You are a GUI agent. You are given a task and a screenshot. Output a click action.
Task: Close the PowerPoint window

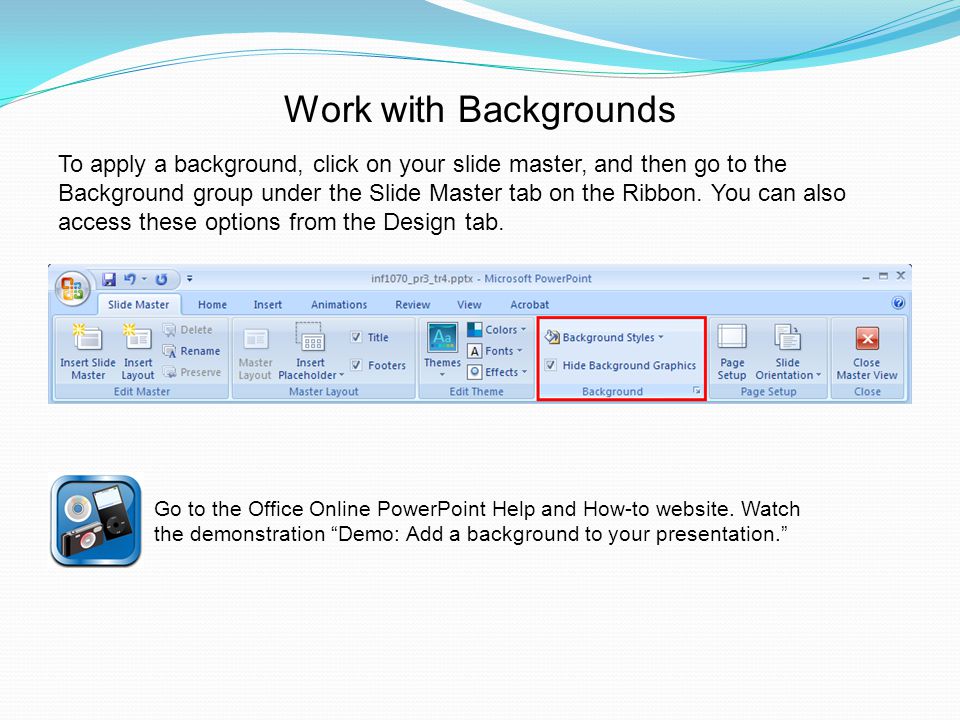click(x=901, y=276)
